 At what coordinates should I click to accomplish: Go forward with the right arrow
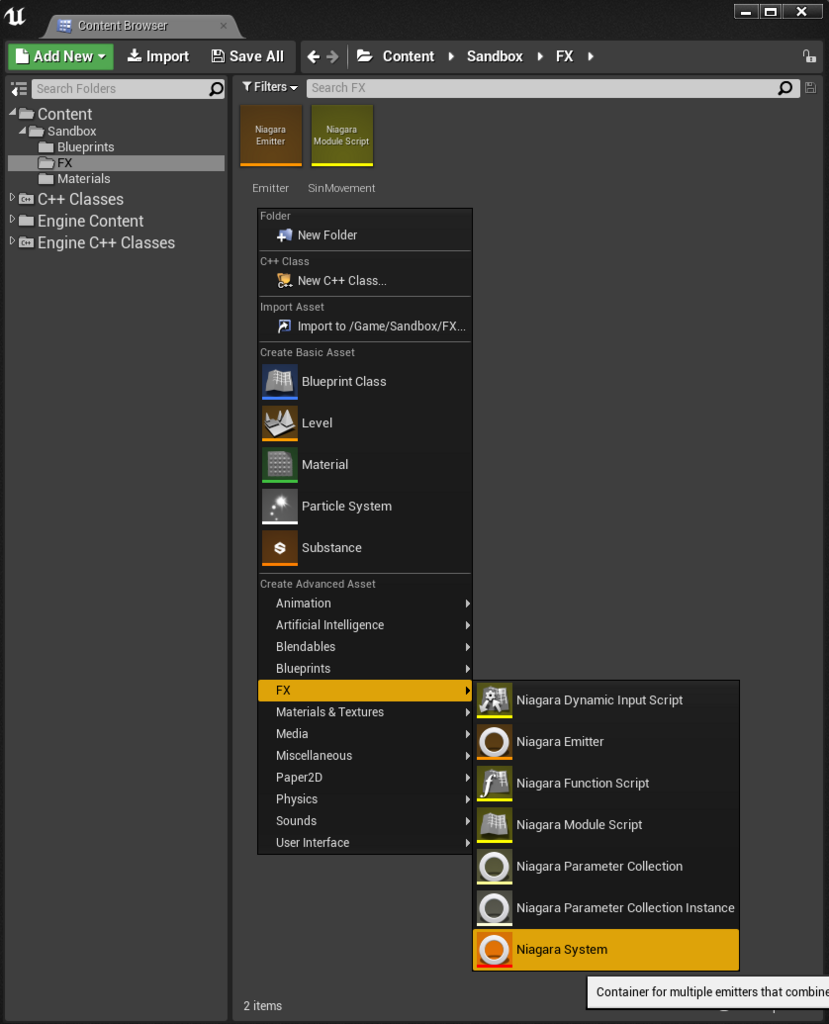pos(333,57)
